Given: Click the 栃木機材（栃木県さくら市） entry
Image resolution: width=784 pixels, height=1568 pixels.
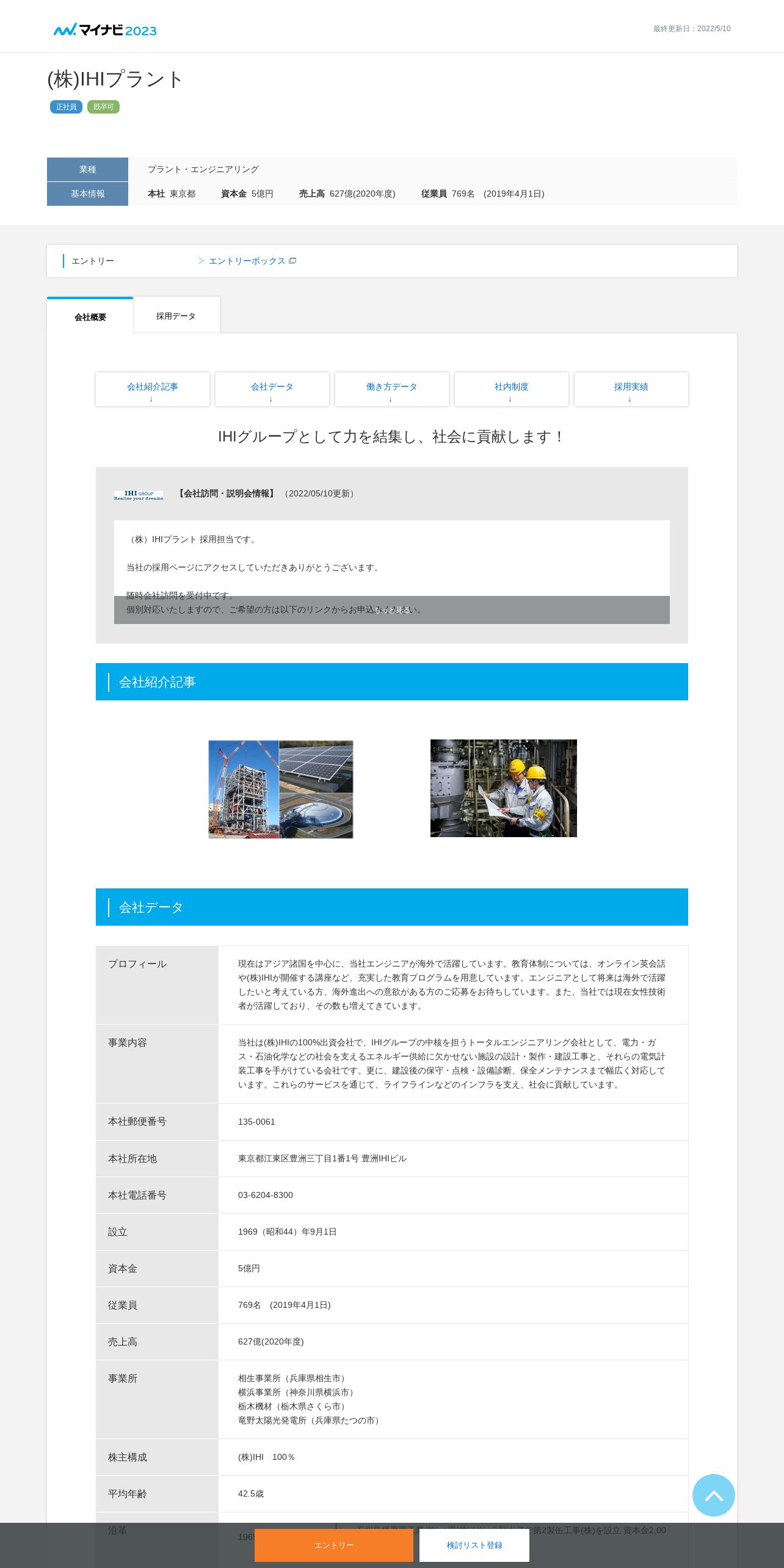Looking at the screenshot, I should click(294, 1406).
